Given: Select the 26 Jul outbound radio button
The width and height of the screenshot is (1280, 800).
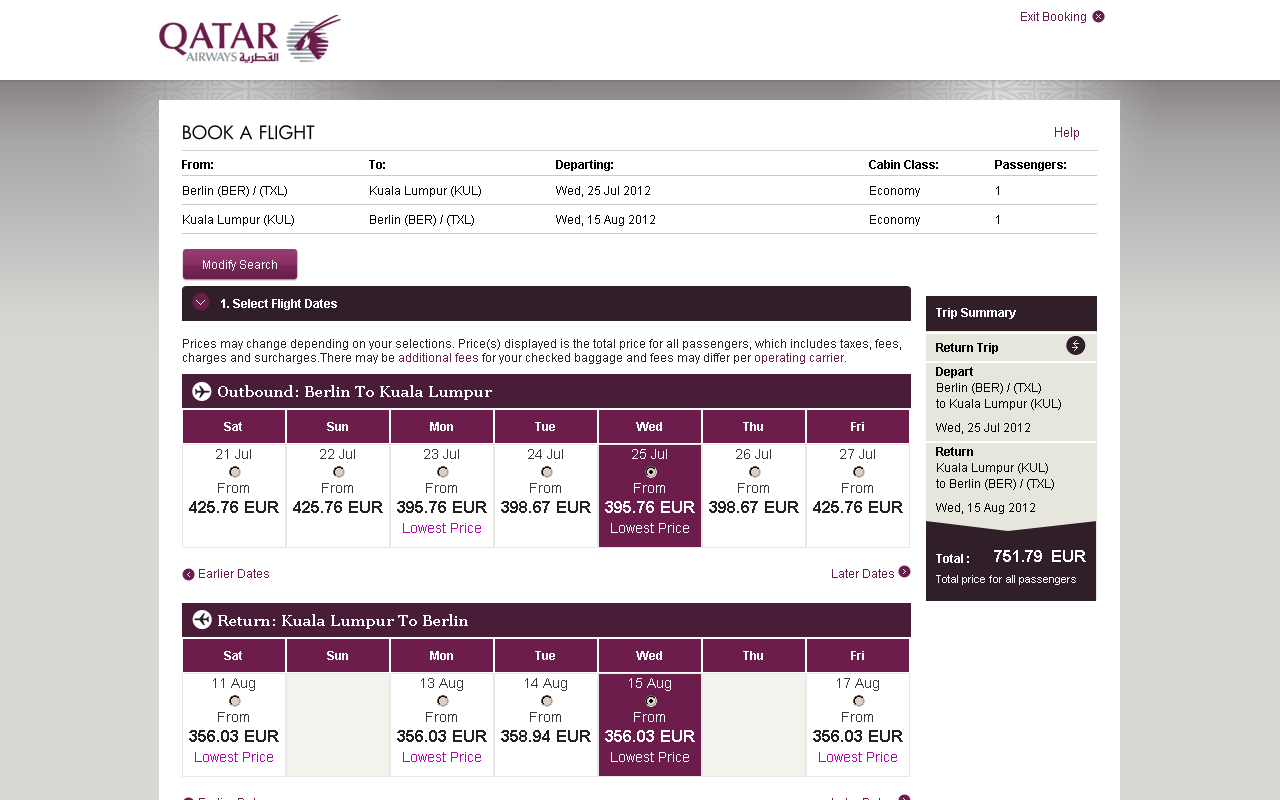Looking at the screenshot, I should click(x=754, y=472).
